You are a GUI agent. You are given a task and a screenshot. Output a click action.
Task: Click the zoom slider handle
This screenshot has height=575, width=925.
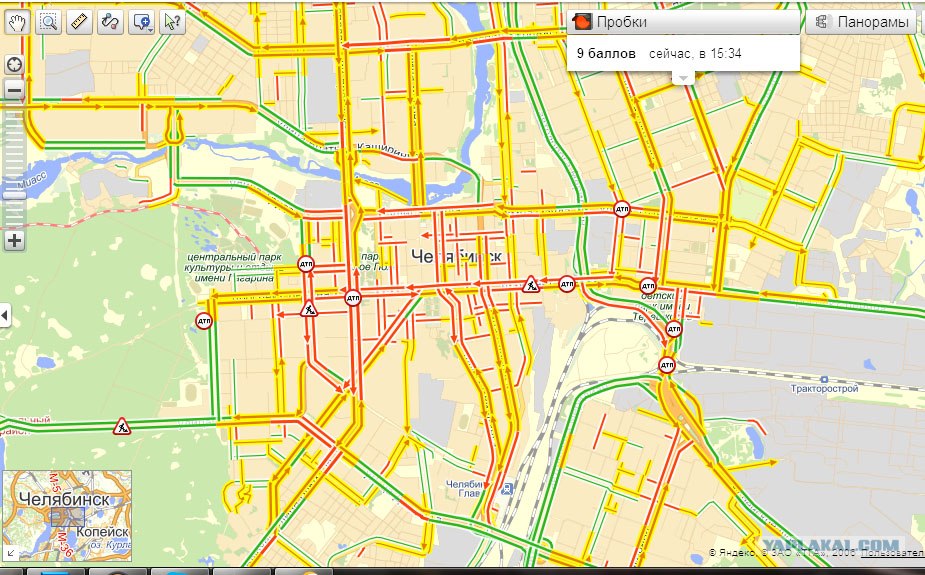[14, 195]
